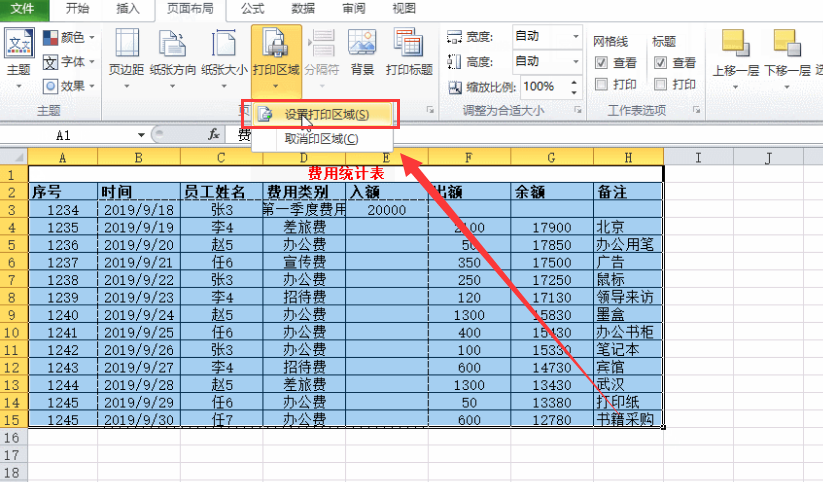The height and width of the screenshot is (482, 823).
Task: Toggle 网格线 打印 checkbox
Action: click(602, 84)
